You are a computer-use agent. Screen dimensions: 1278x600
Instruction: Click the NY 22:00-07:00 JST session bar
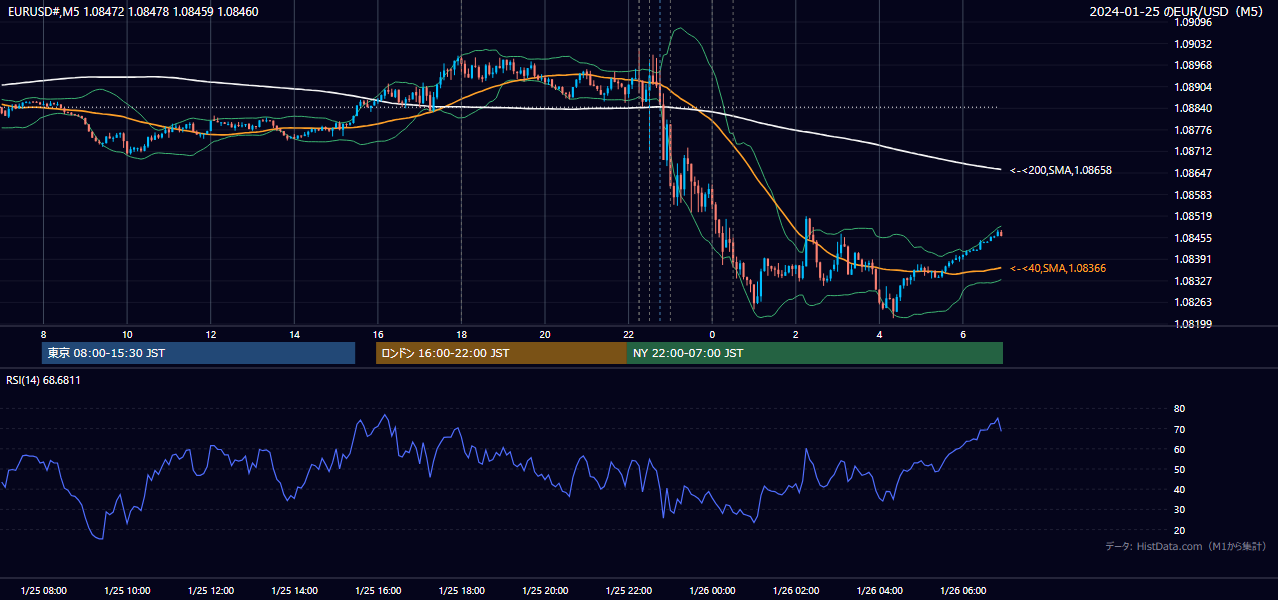point(815,353)
